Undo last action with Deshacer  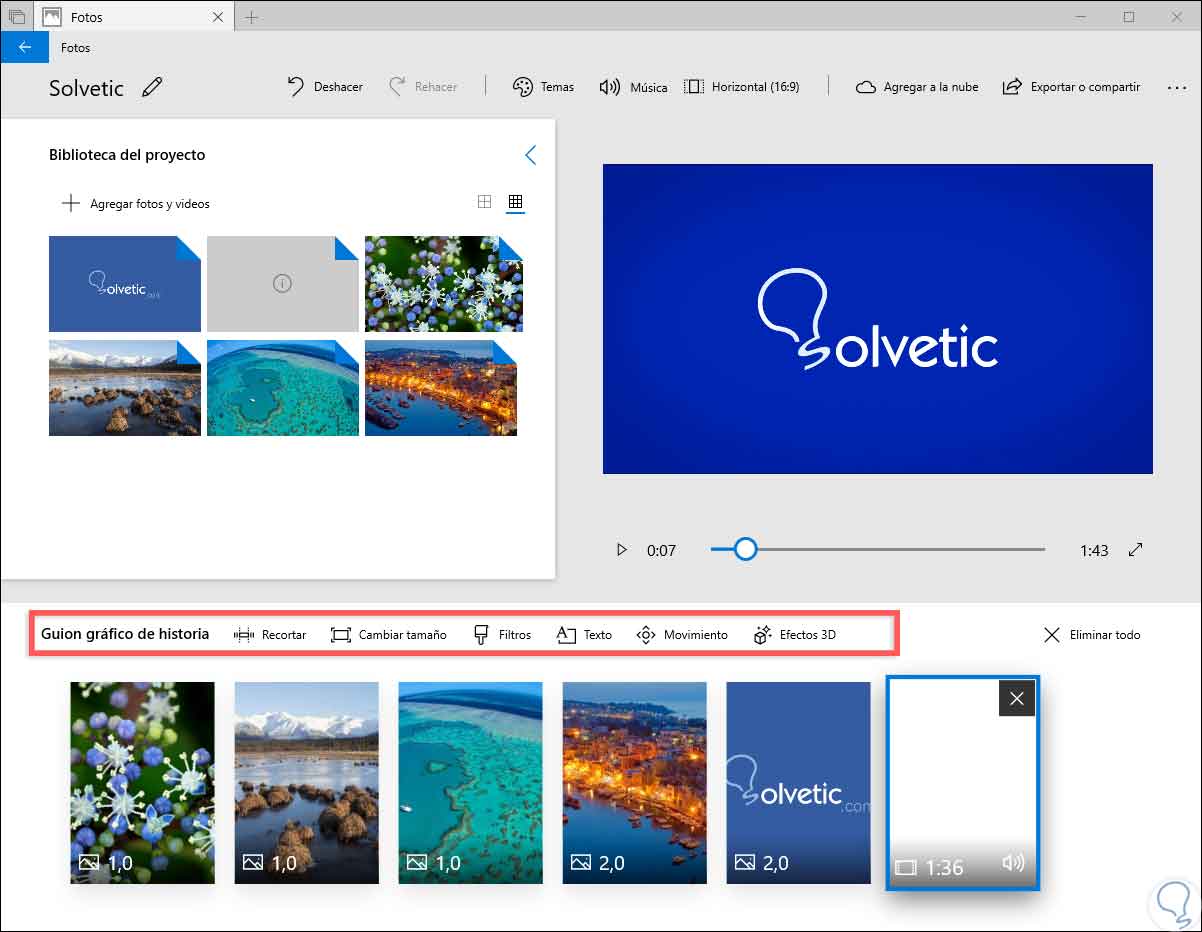pyautogui.click(x=325, y=87)
